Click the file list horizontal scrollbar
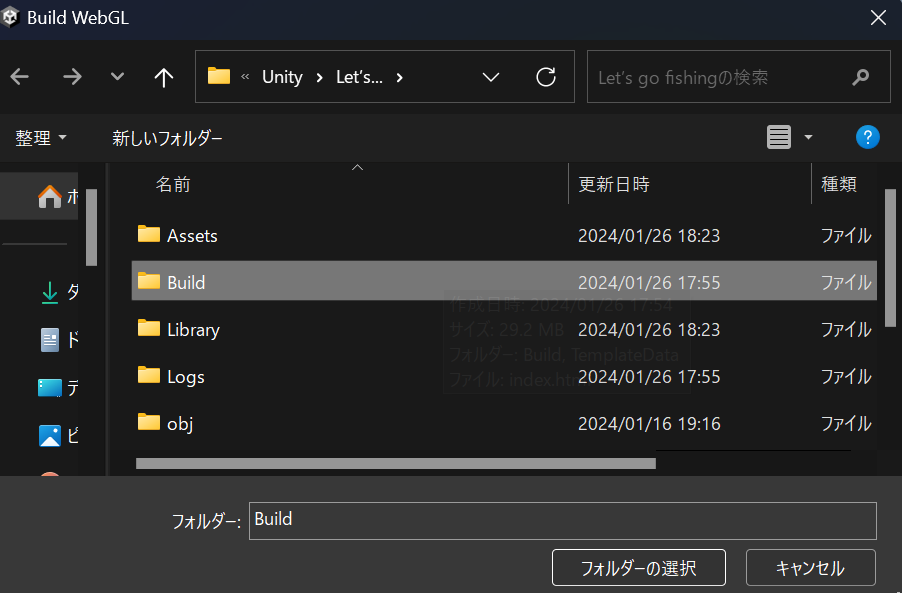 (396, 464)
